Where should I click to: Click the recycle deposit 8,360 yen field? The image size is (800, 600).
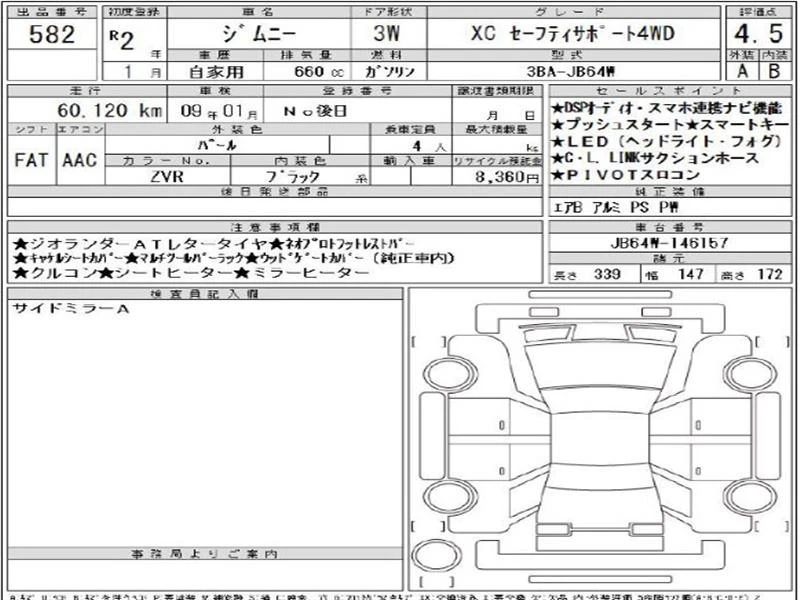[x=497, y=177]
